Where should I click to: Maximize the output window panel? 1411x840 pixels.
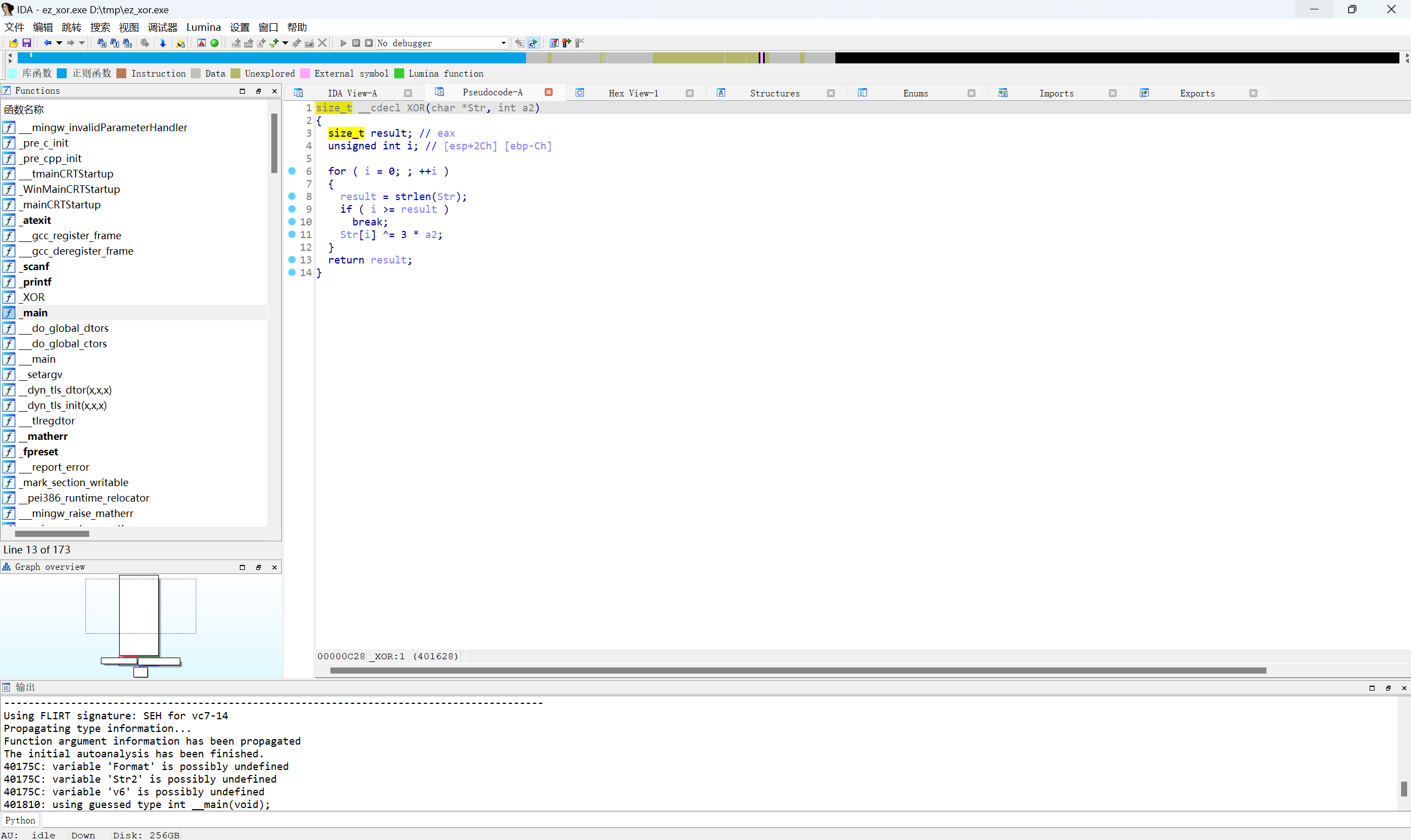1372,688
